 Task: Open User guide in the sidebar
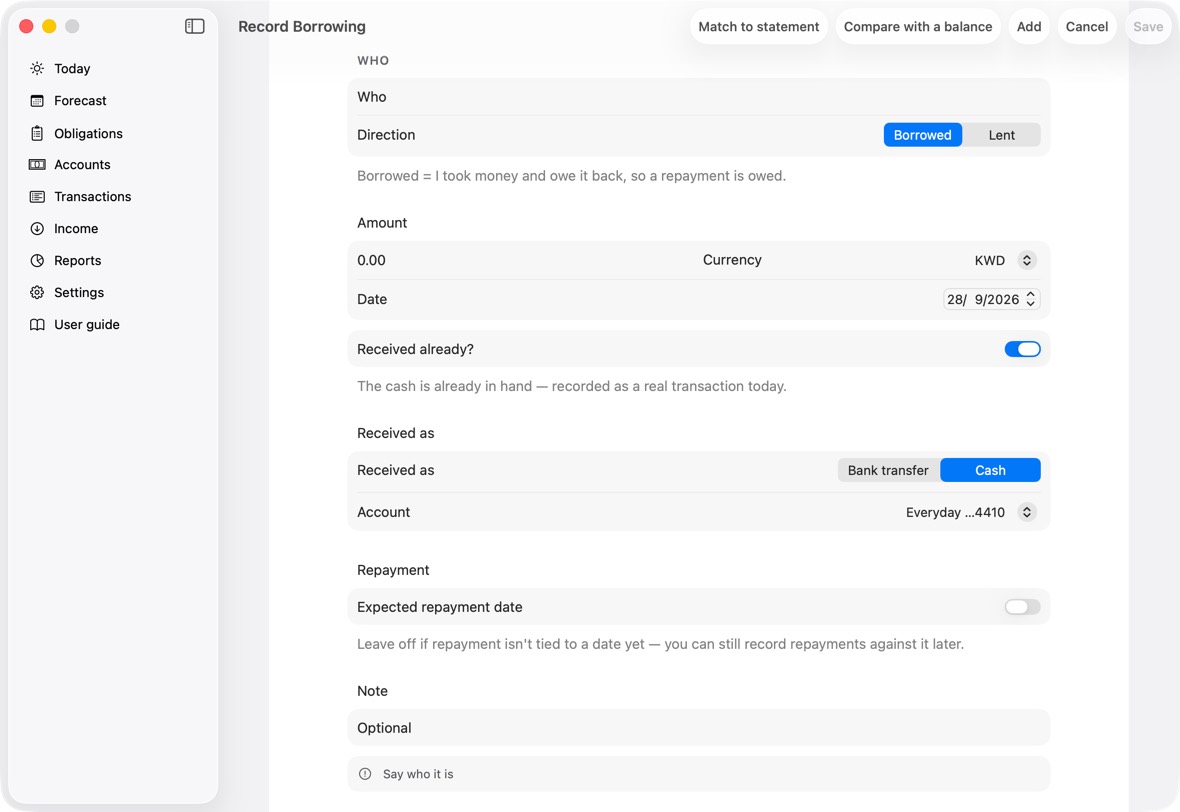click(113, 324)
